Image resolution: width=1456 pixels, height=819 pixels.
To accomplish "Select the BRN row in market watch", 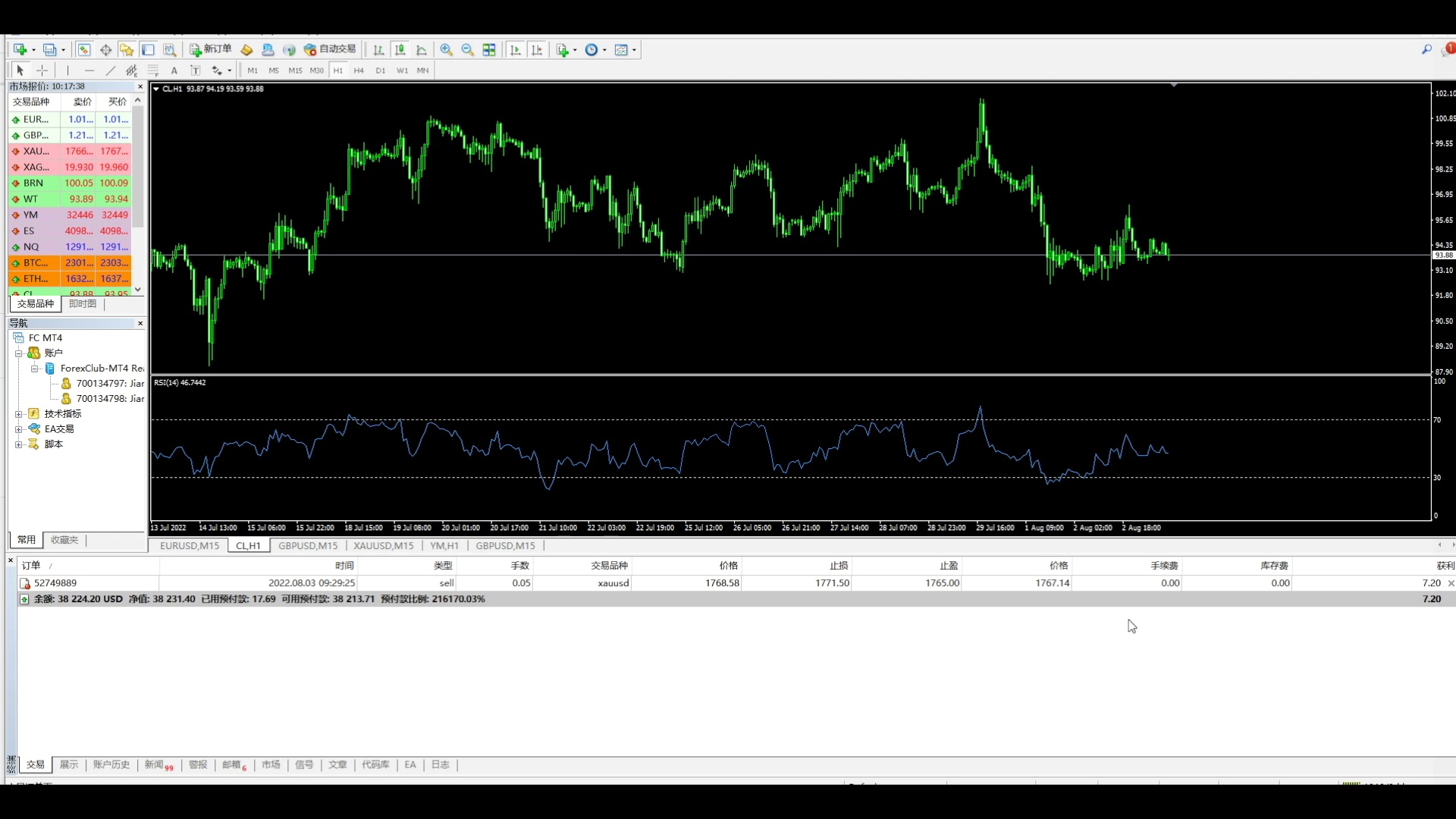I will tap(33, 183).
